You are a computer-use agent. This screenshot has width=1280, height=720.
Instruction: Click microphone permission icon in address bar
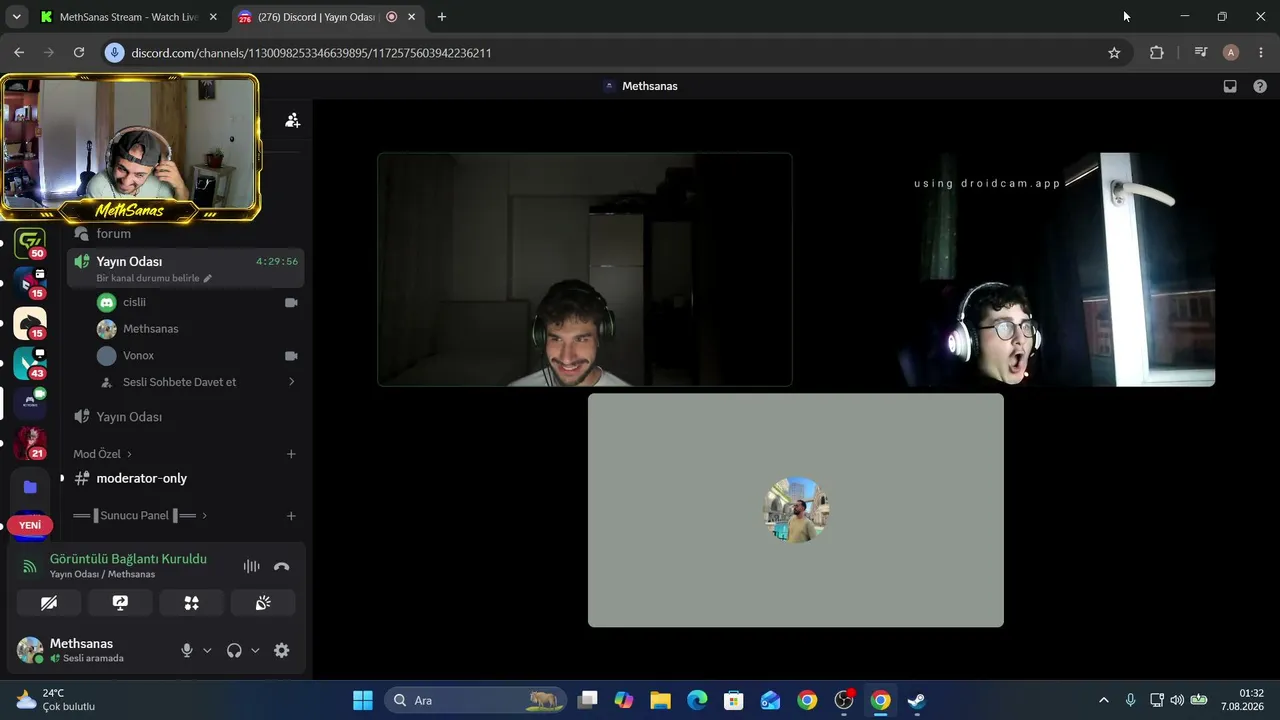[x=114, y=53]
